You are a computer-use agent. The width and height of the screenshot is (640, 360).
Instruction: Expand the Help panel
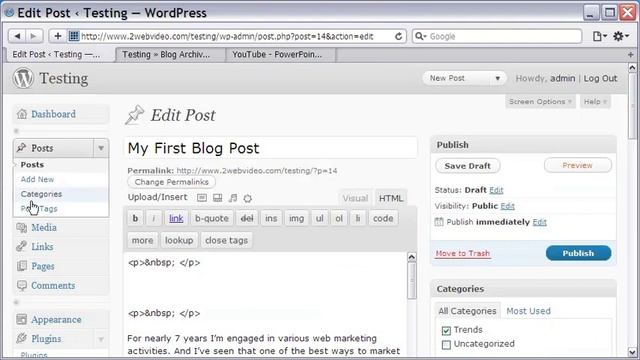[x=595, y=102]
